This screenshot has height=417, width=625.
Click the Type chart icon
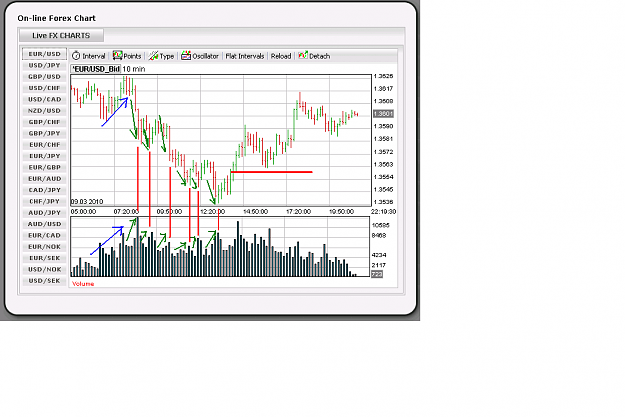click(x=153, y=56)
